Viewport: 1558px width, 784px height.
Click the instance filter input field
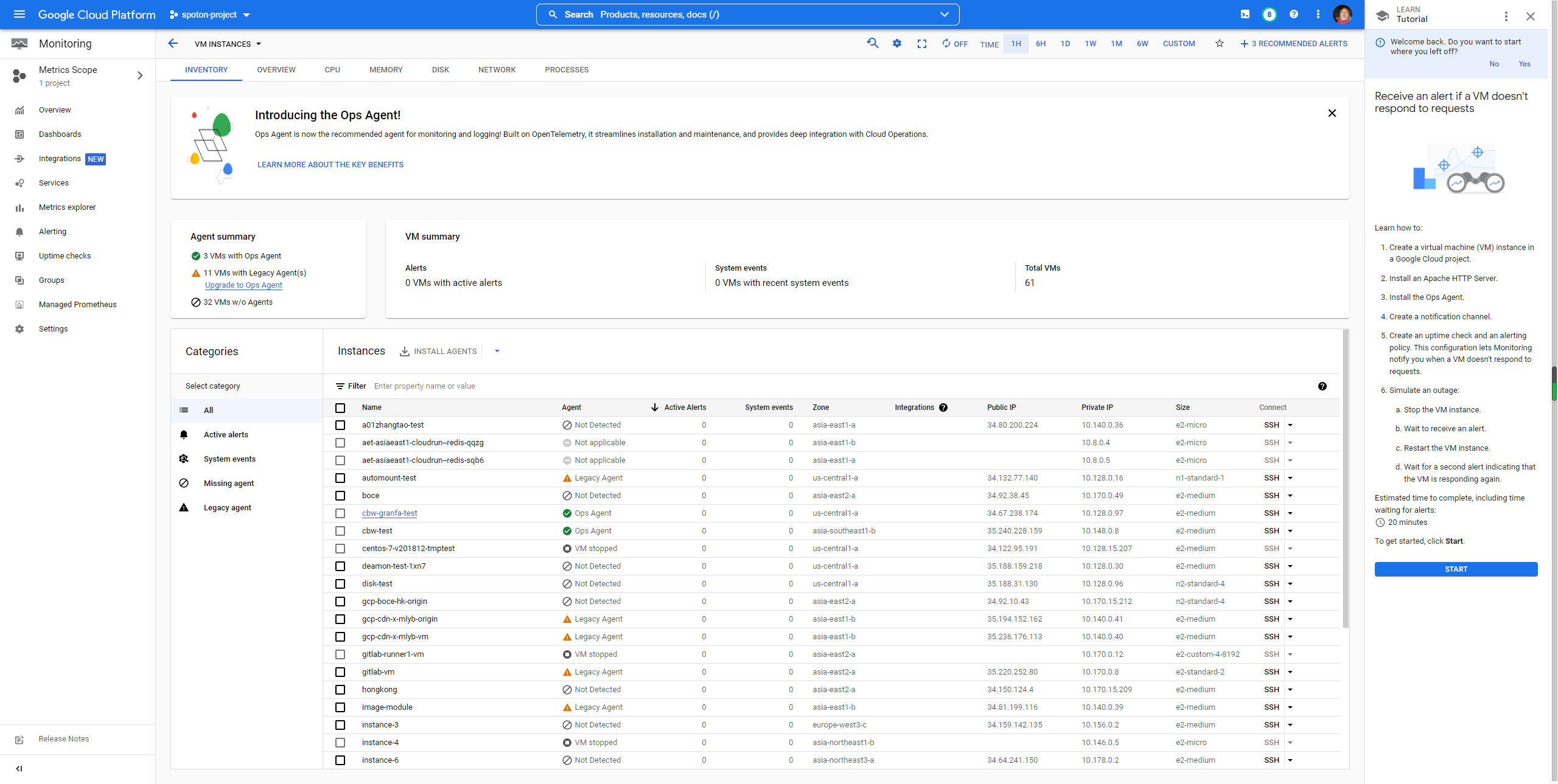(x=840, y=386)
